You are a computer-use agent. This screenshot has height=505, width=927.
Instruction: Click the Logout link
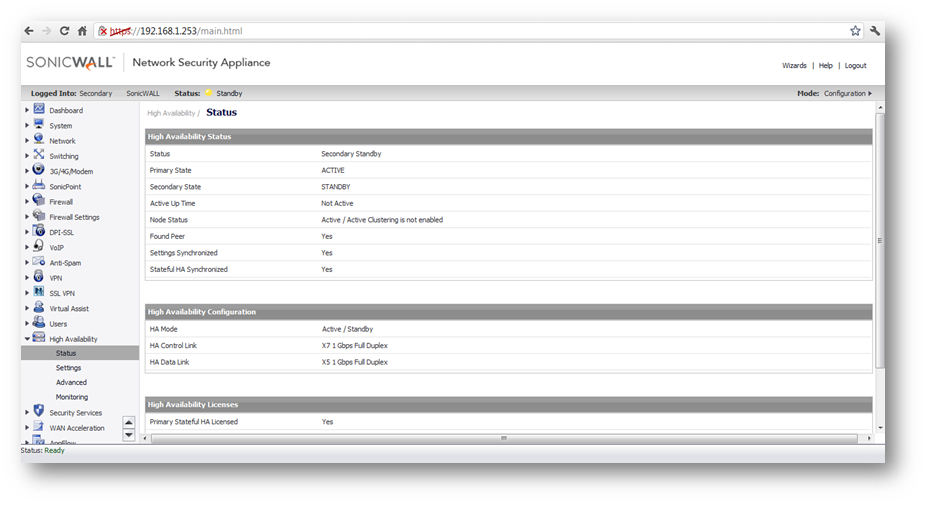pyautogui.click(x=855, y=66)
